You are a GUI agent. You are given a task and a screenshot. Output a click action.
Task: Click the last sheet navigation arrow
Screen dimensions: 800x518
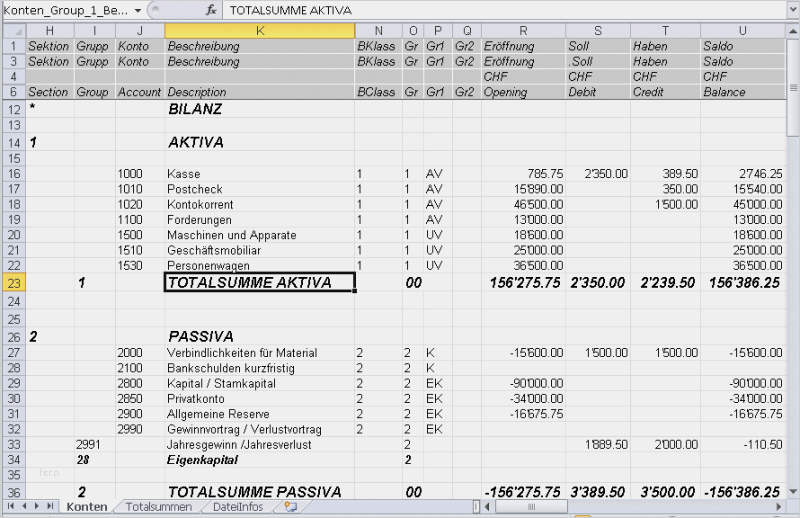pyautogui.click(x=50, y=507)
